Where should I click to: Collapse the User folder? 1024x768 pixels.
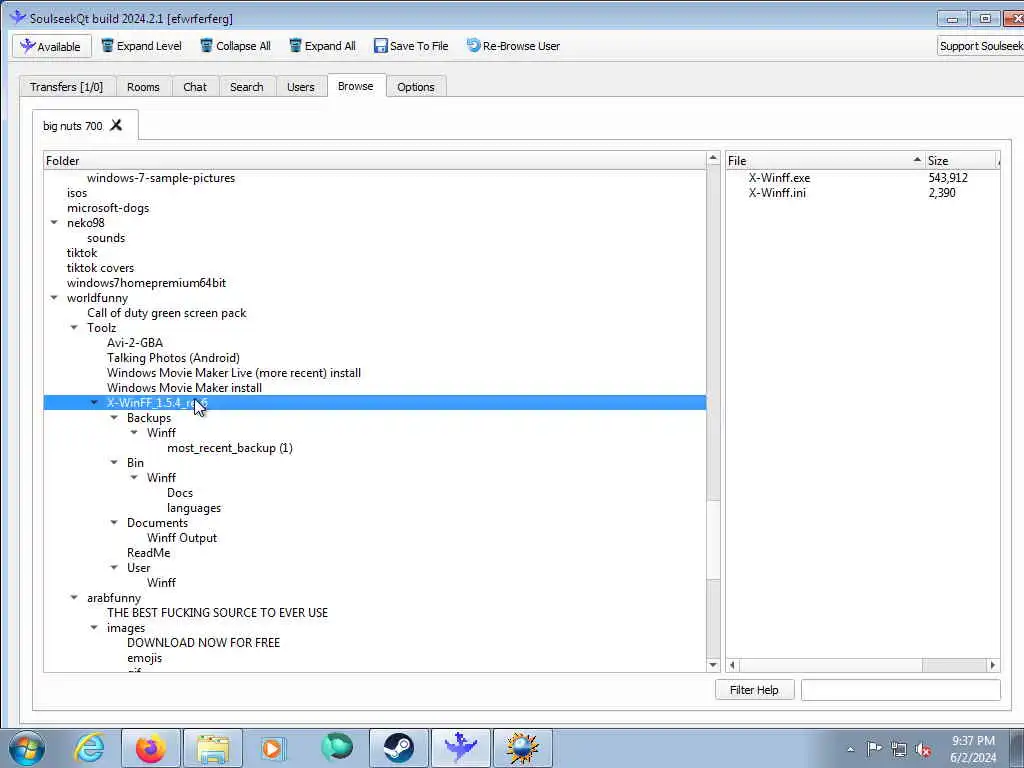click(114, 568)
